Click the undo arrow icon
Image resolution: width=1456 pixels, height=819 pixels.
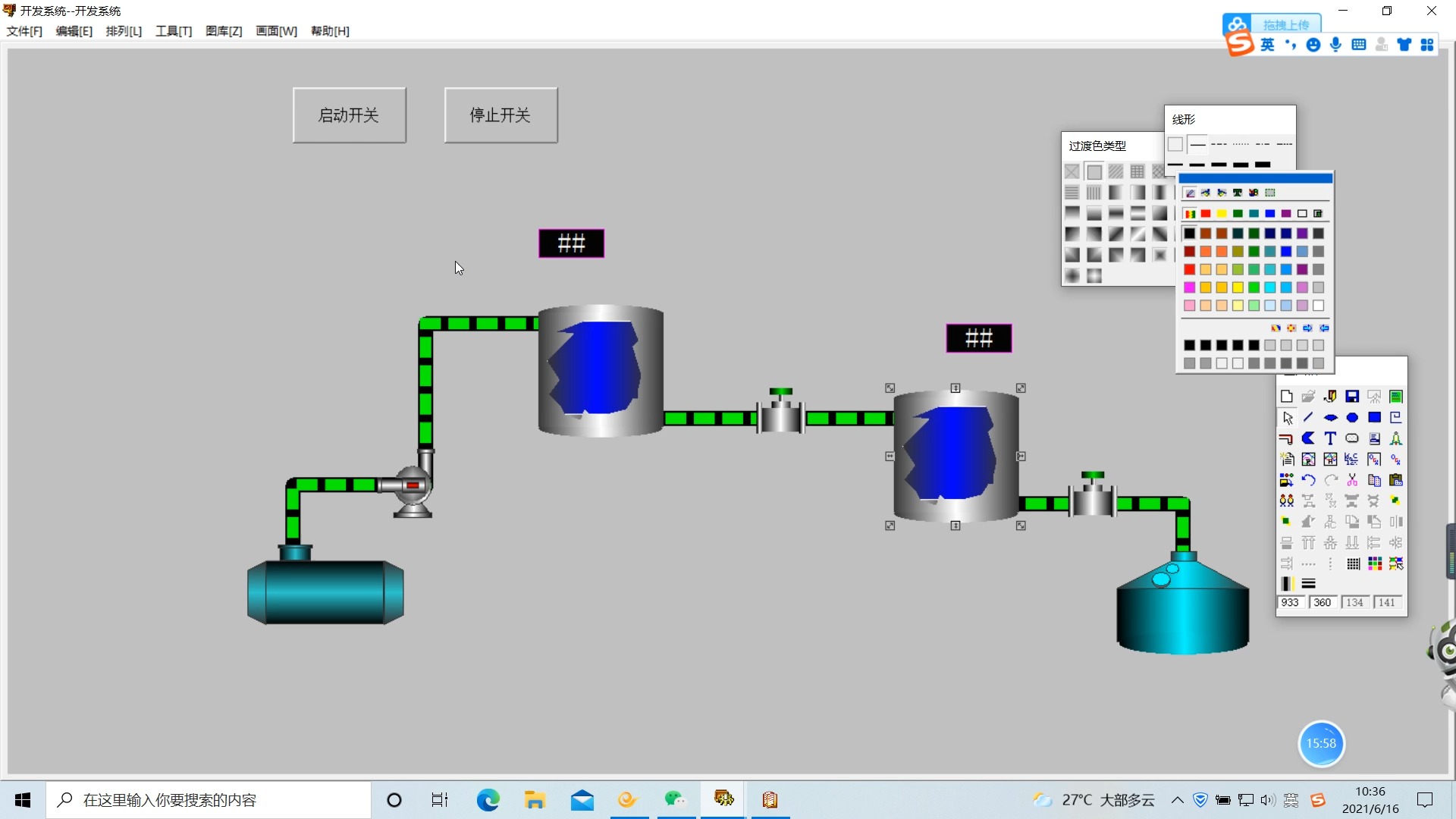tap(1308, 480)
